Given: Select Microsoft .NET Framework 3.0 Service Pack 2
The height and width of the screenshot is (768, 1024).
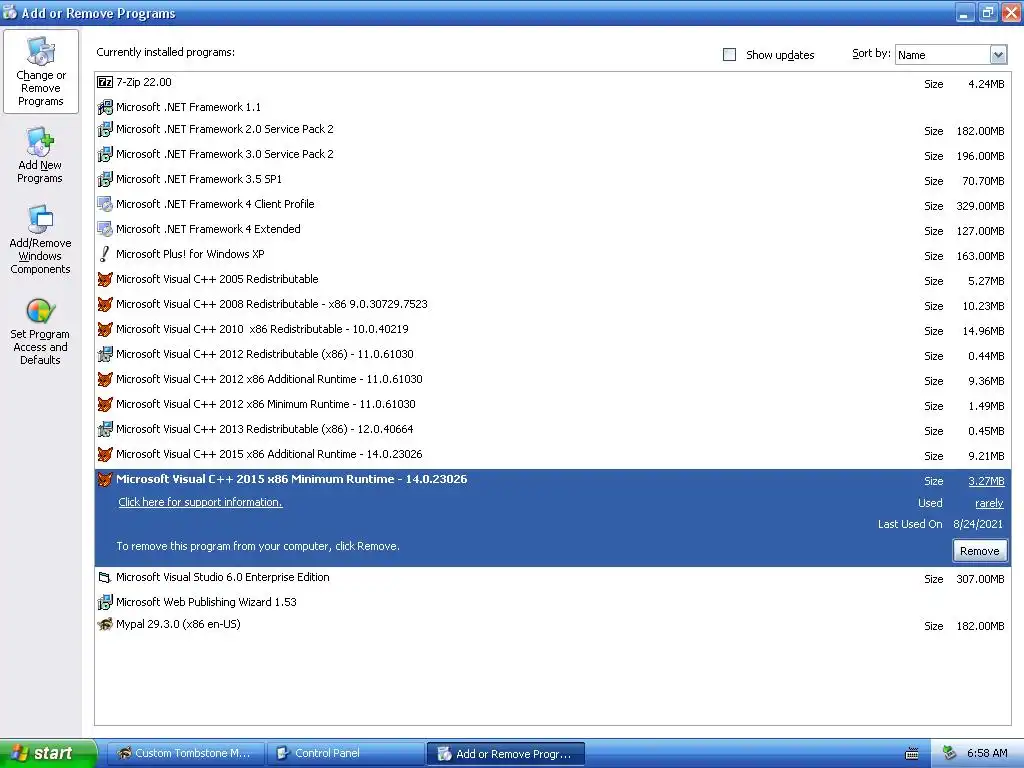Looking at the screenshot, I should (552, 155).
